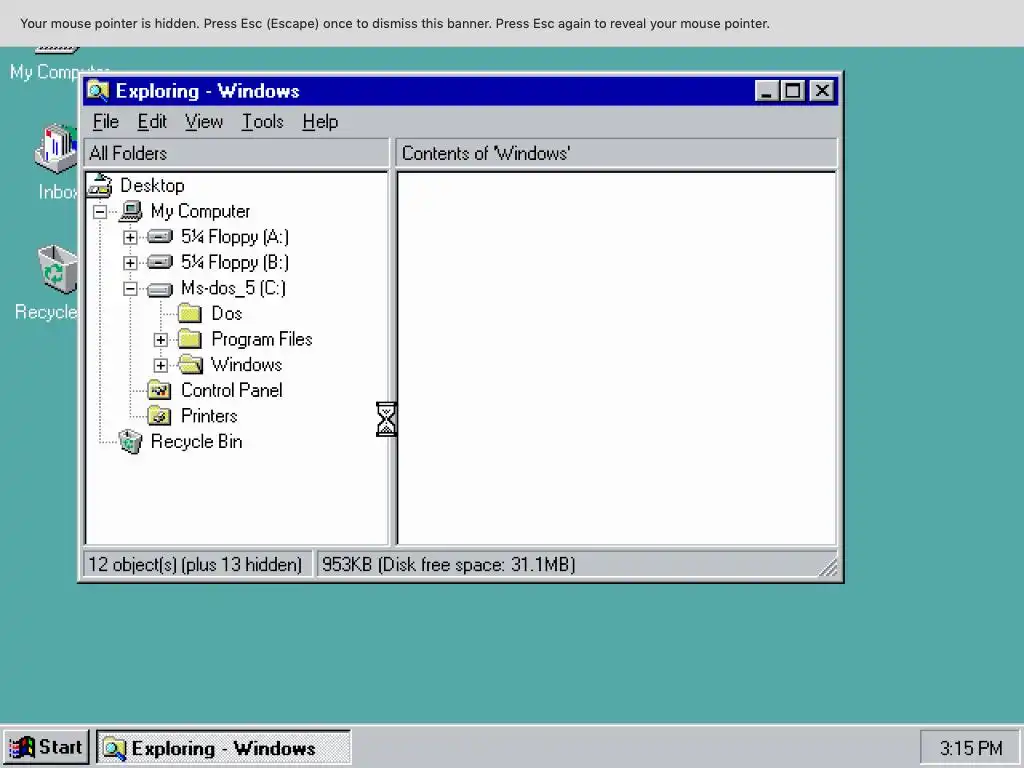Close the Exploring window
Viewport: 1024px width, 768px height.
822,91
